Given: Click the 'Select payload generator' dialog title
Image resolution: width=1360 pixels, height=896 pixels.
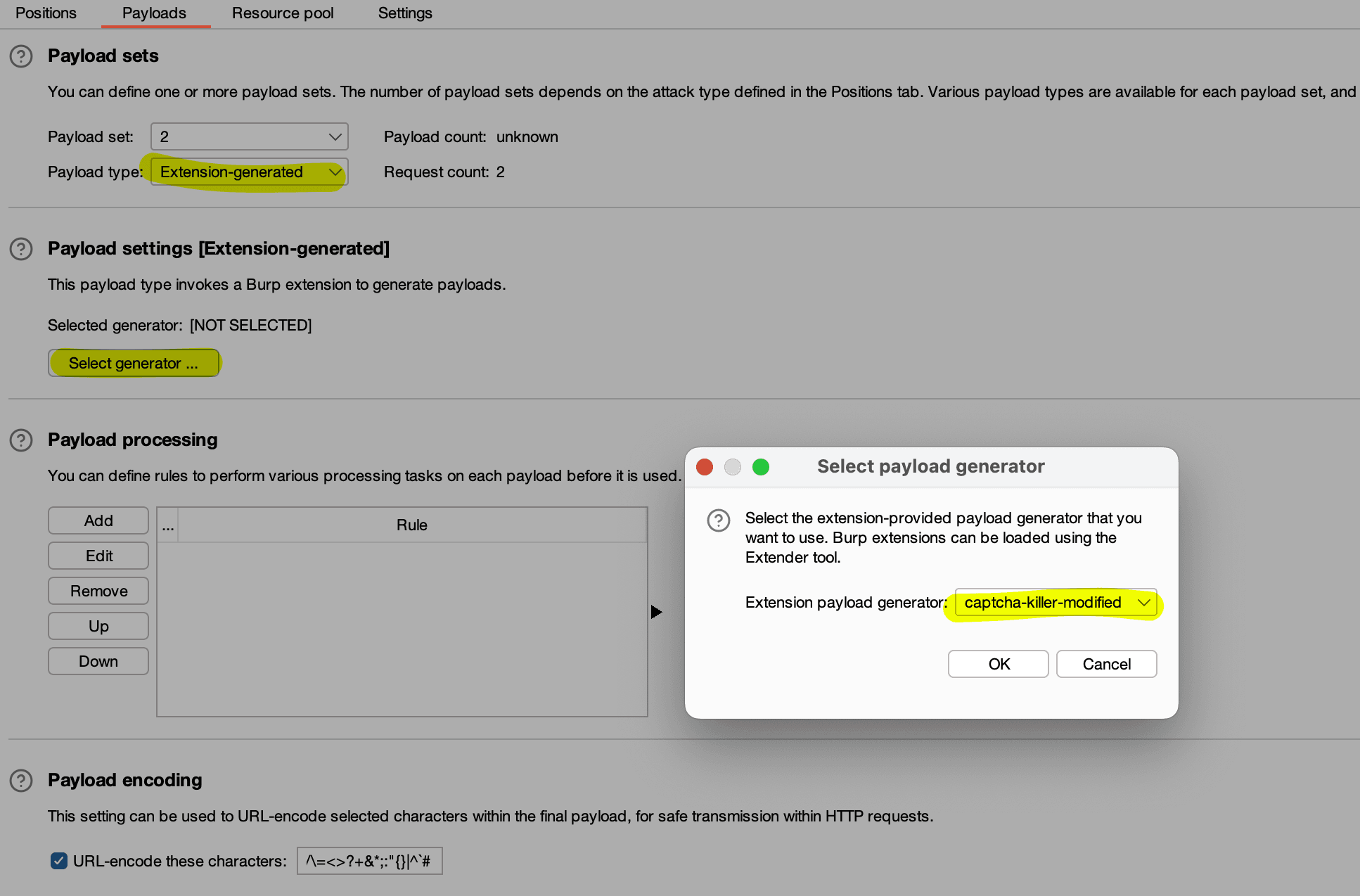Looking at the screenshot, I should (x=931, y=466).
